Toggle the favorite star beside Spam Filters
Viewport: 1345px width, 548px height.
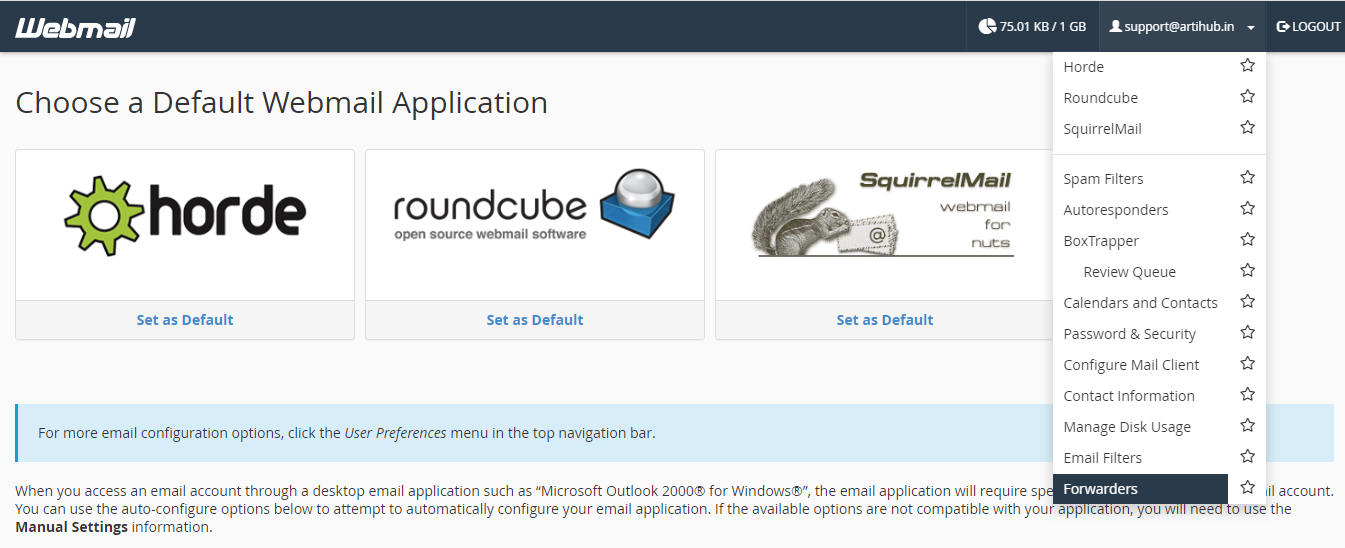coord(1247,178)
